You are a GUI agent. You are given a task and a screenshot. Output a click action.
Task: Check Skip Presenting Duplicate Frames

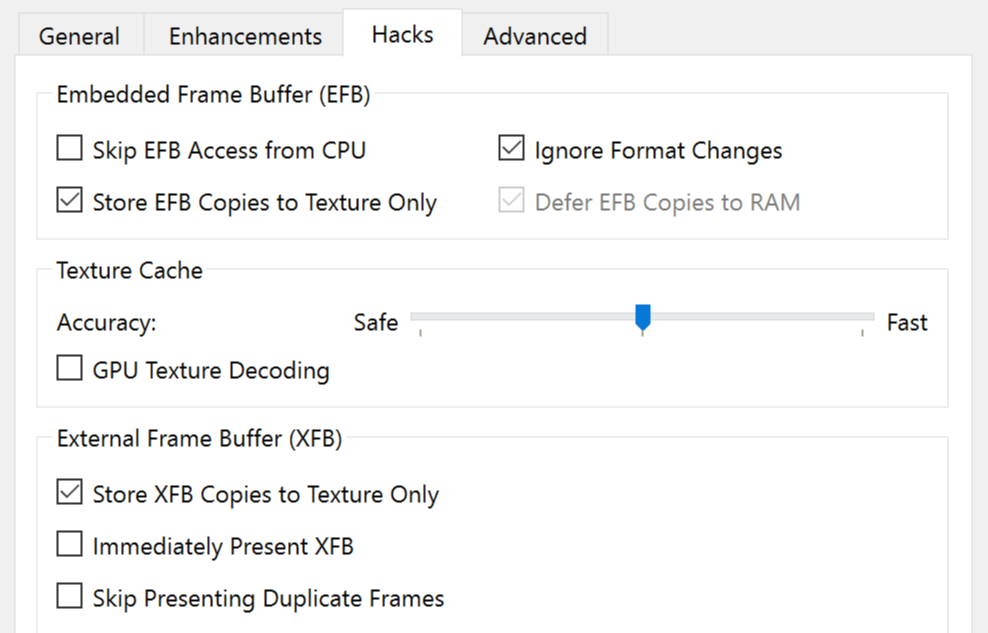(x=69, y=596)
